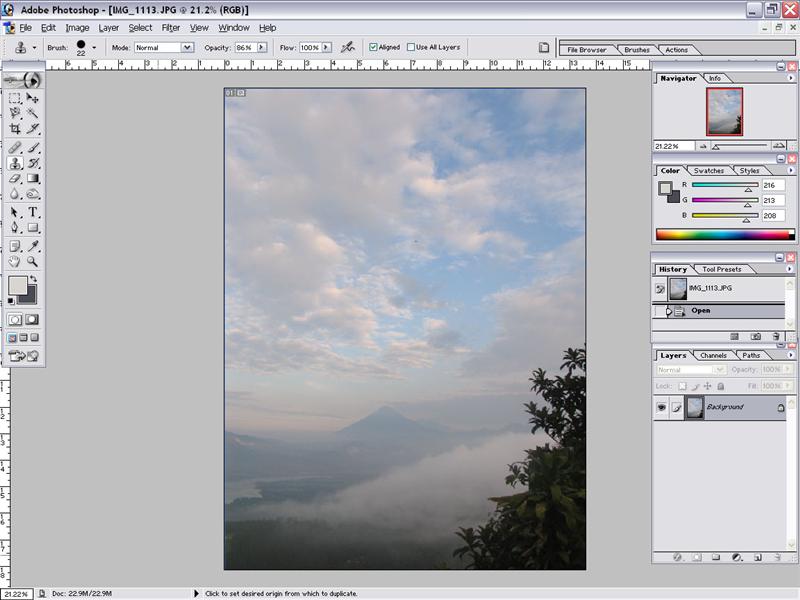Select the Dodge tool
Viewport: 800px width, 600px height.
tap(33, 194)
